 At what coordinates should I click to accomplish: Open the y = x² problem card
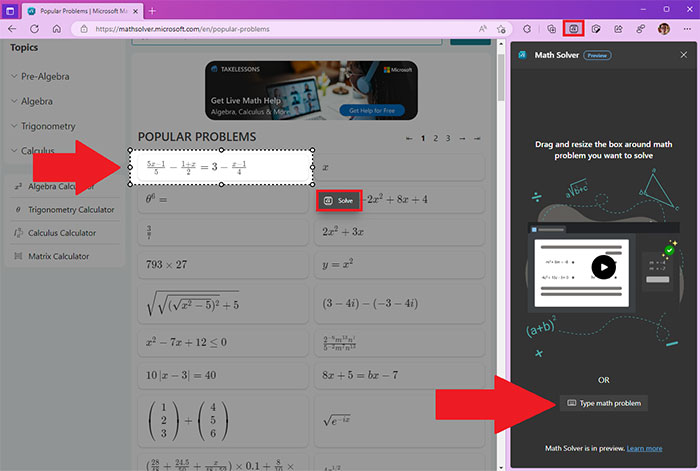[399, 264]
